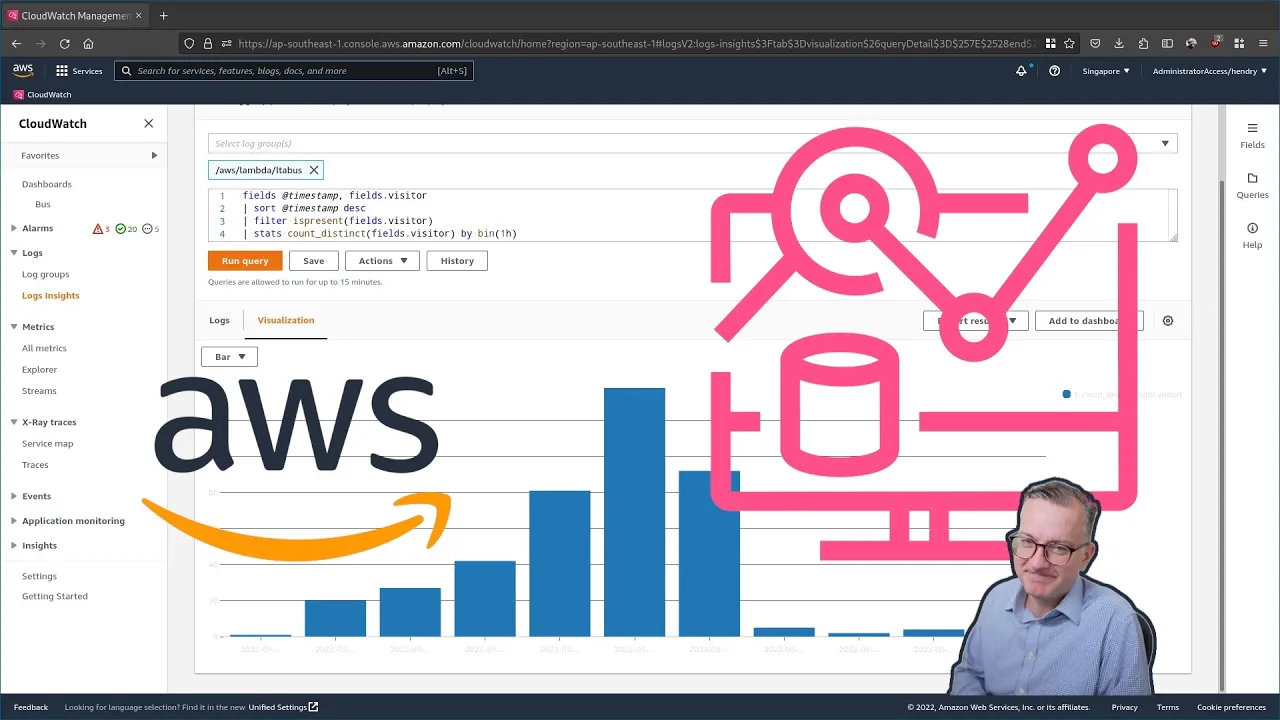1280x720 pixels.
Task: Switch to the Logs results tab
Action: (219, 320)
